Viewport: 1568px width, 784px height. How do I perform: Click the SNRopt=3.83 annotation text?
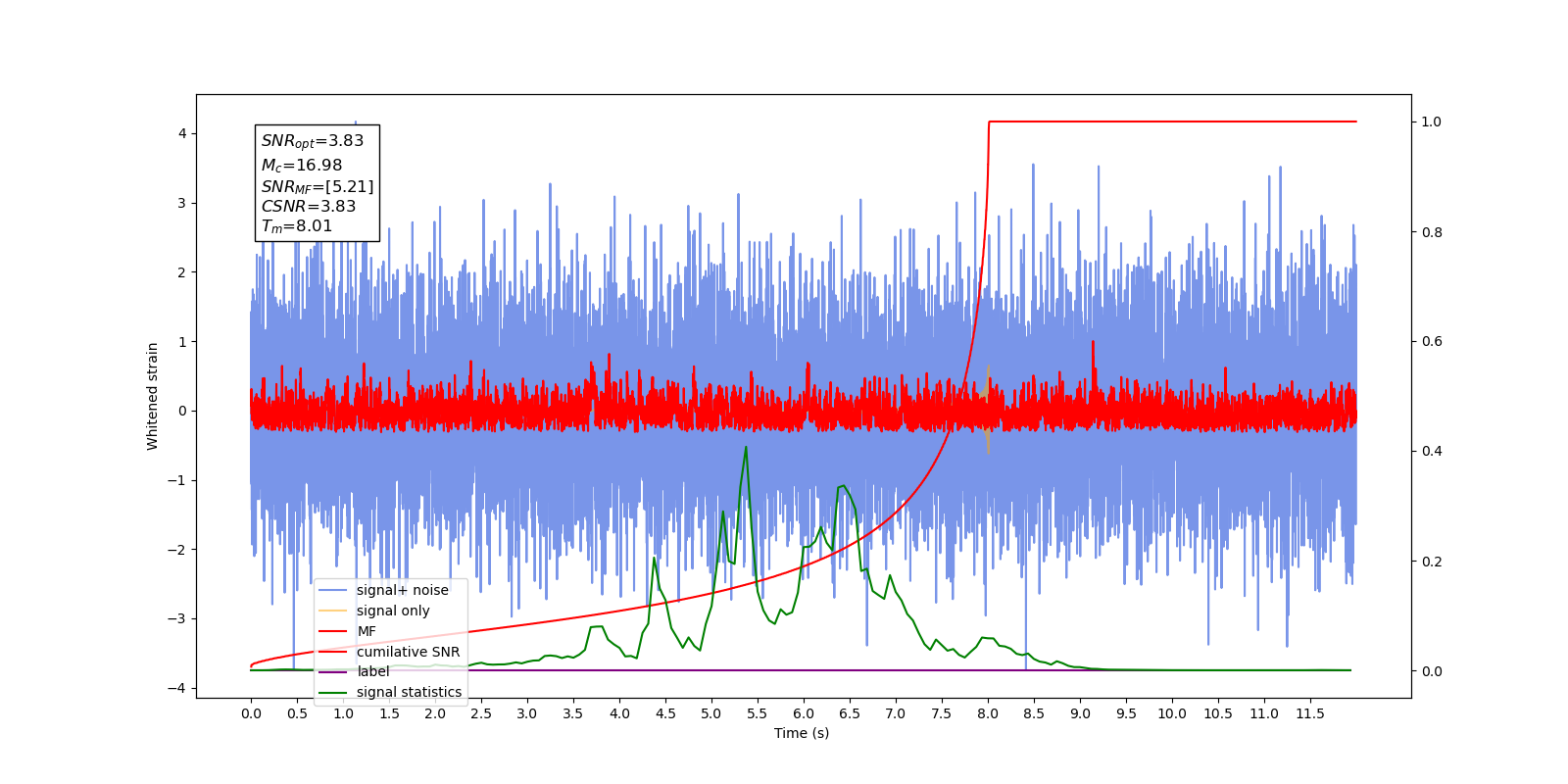(x=313, y=141)
